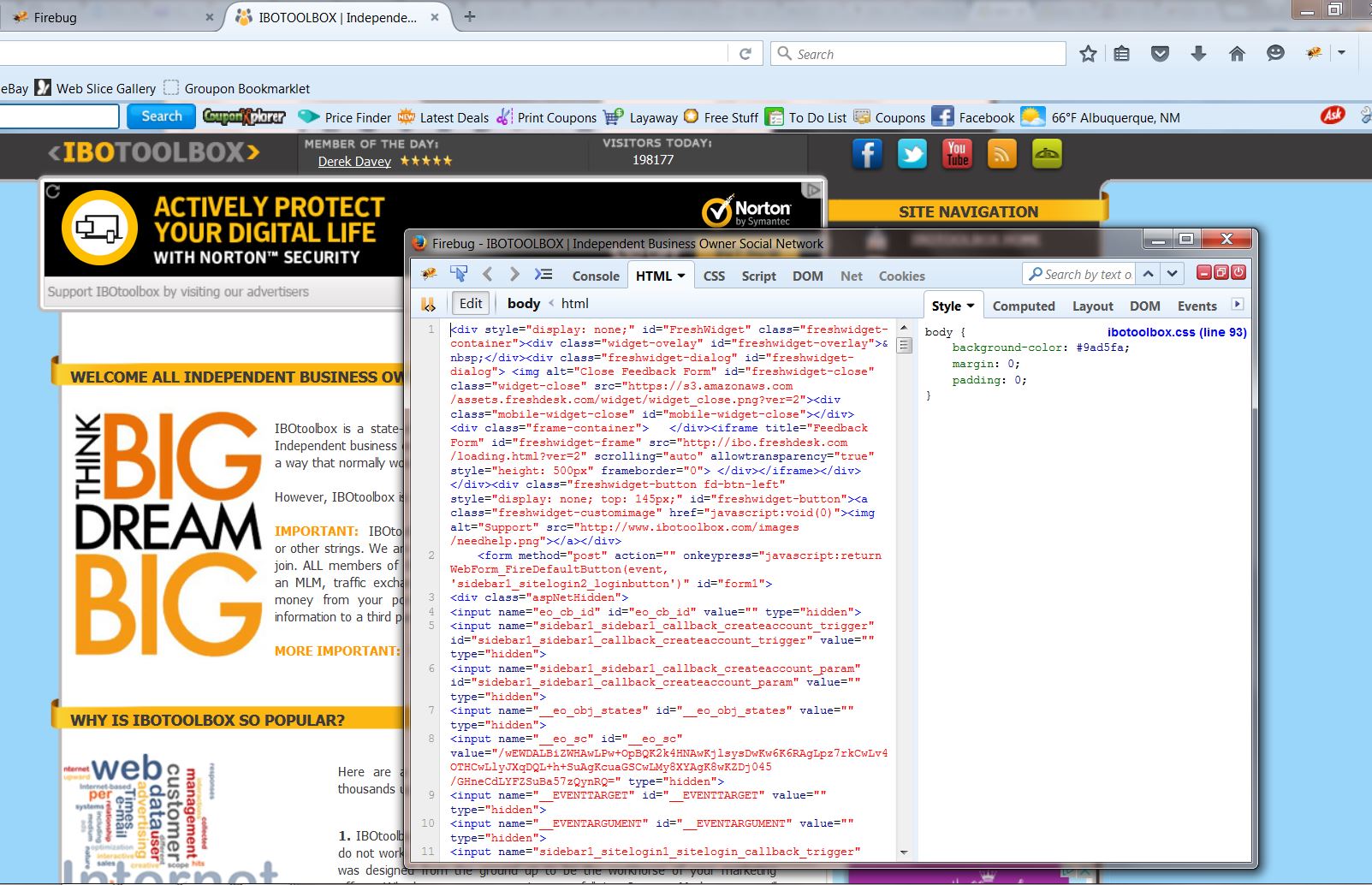Go back in Firebug panel history
The width and height of the screenshot is (1372, 885).
coord(488,275)
